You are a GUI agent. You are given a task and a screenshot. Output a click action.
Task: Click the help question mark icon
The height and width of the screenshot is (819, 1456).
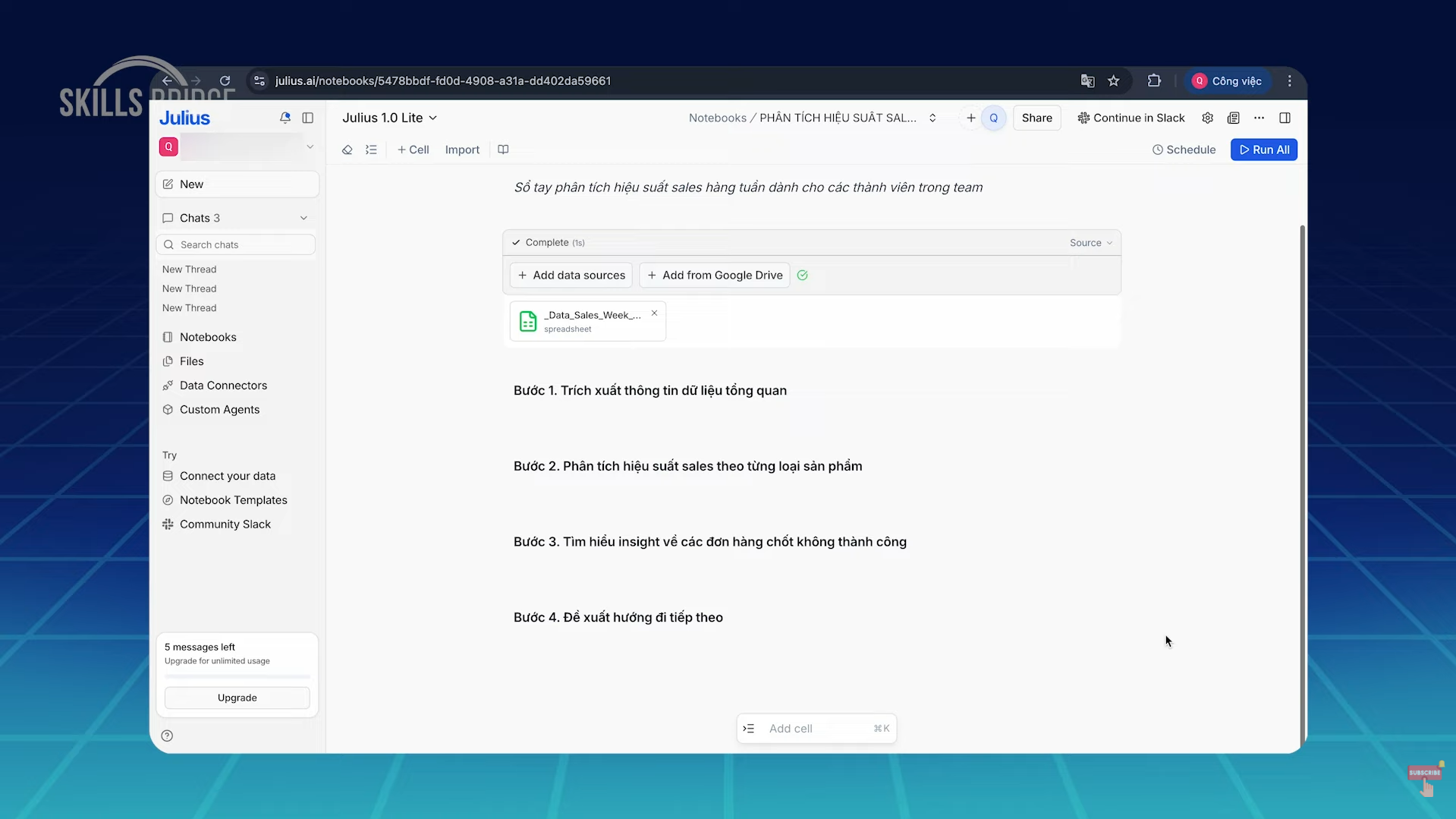coord(167,736)
